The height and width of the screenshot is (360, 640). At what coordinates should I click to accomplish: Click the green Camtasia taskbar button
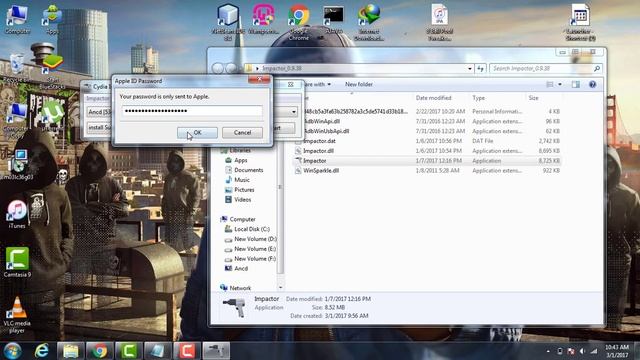pyautogui.click(x=128, y=351)
